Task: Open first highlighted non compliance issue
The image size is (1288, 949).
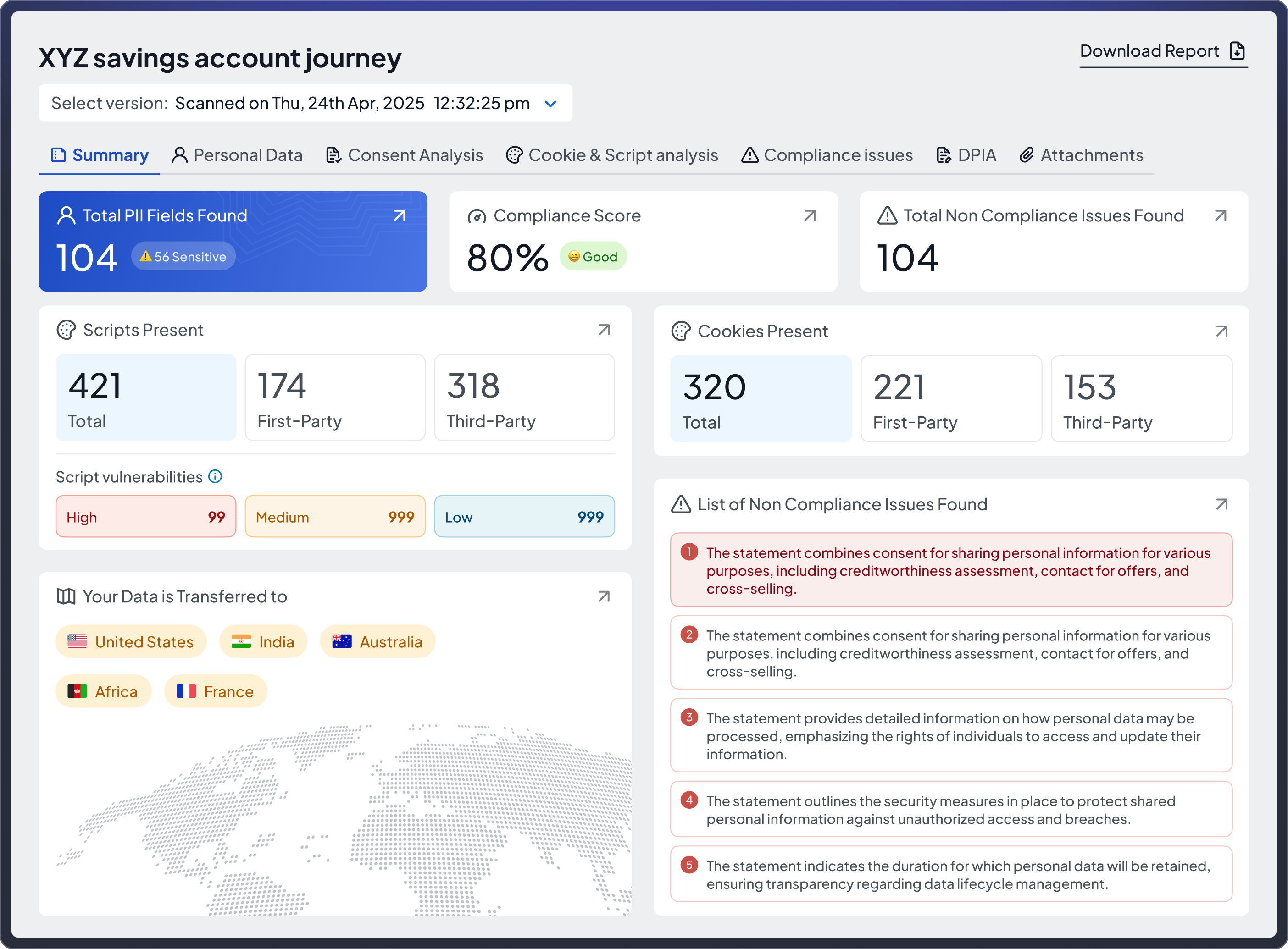Action: pyautogui.click(x=951, y=570)
